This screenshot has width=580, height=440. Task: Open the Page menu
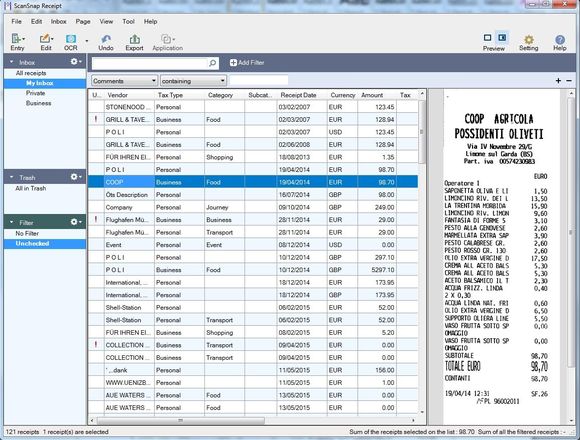point(83,21)
